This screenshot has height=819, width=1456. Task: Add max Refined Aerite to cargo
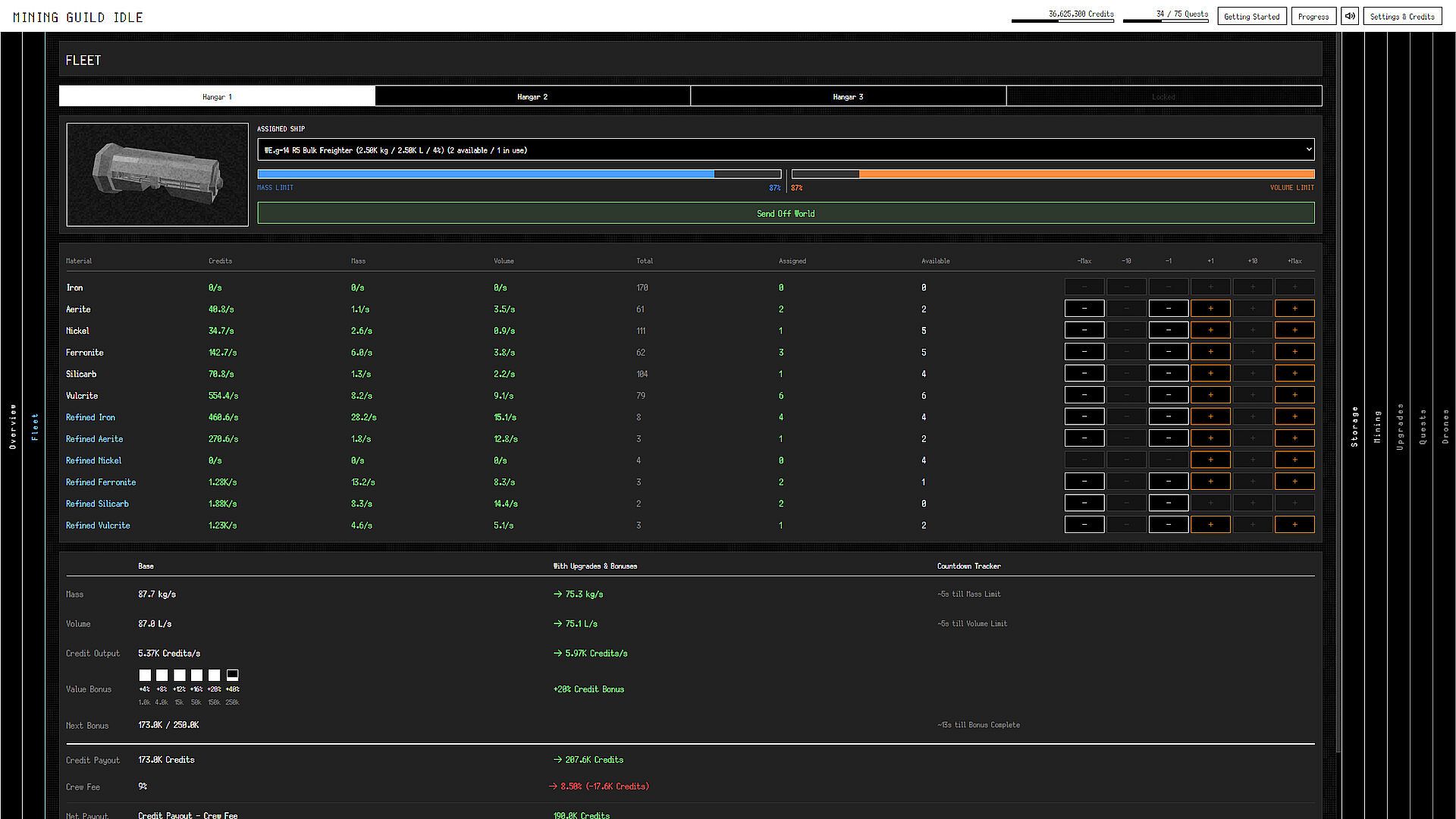[1294, 438]
